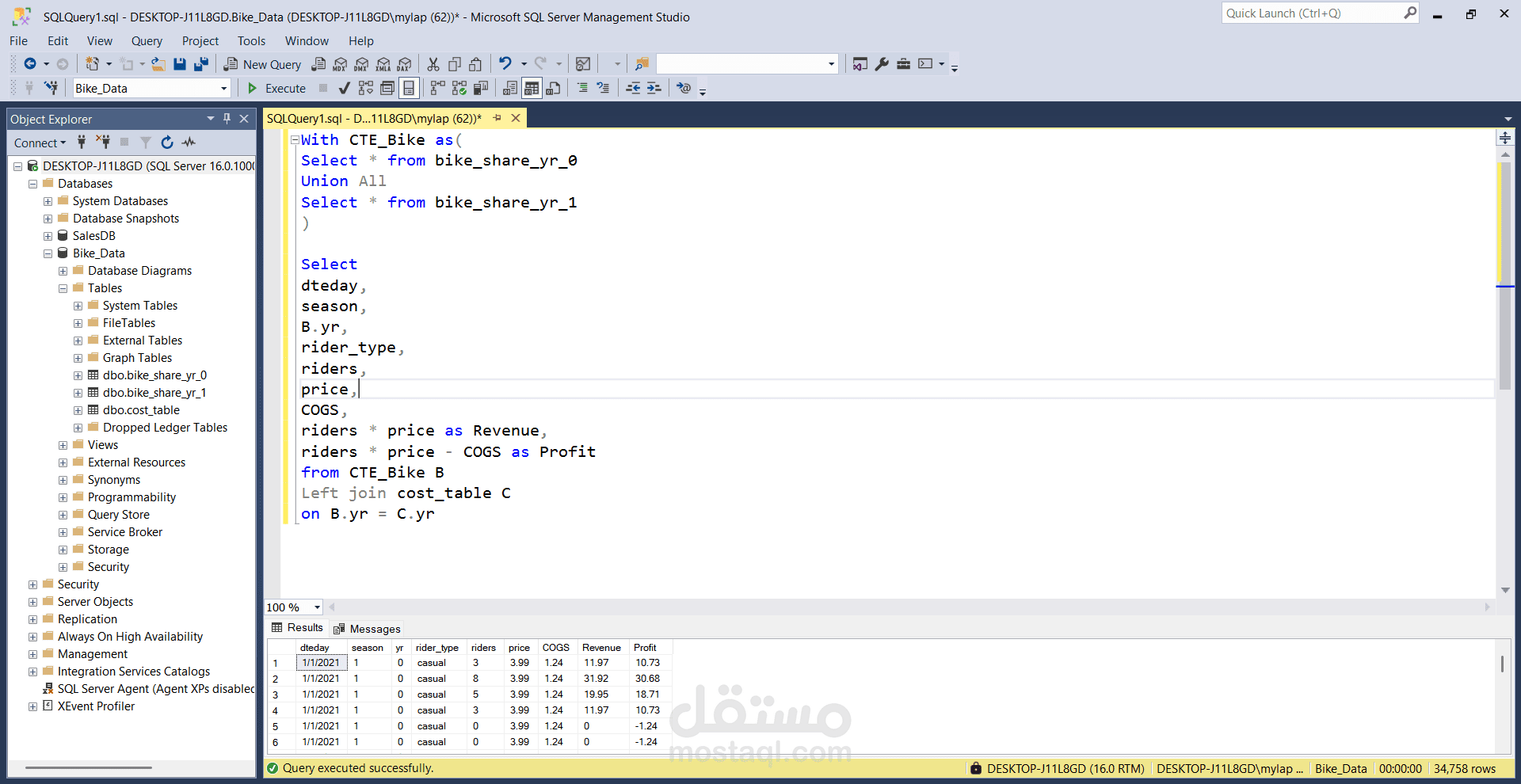
Task: Open the Tools menu
Action: click(x=251, y=41)
